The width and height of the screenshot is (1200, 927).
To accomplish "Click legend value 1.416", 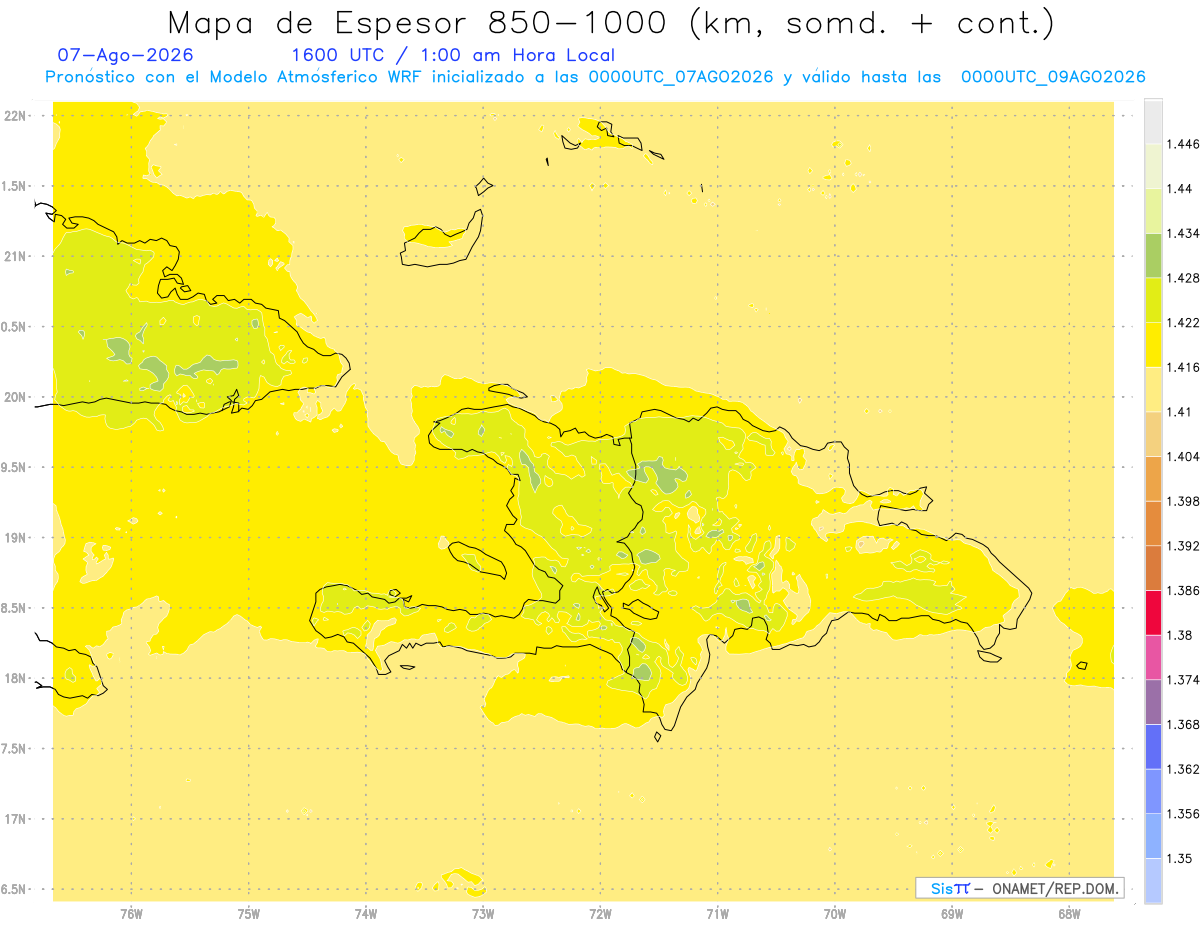I will click(x=1182, y=367).
